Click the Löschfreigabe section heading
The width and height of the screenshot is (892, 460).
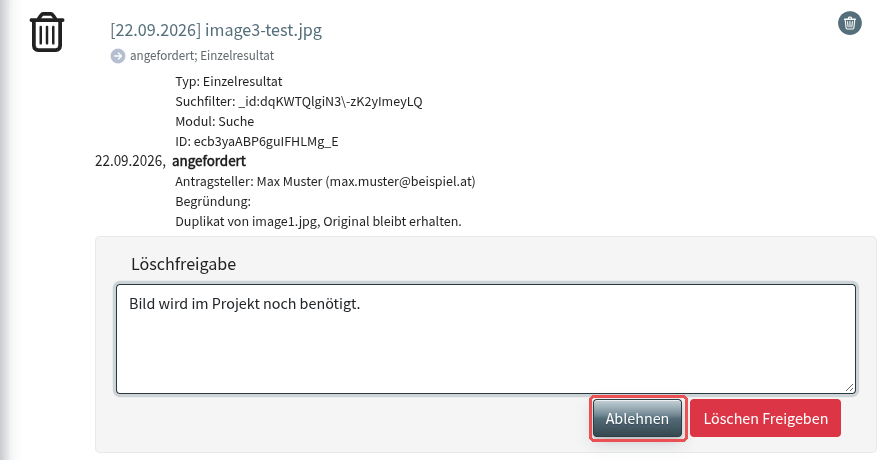pos(183,264)
